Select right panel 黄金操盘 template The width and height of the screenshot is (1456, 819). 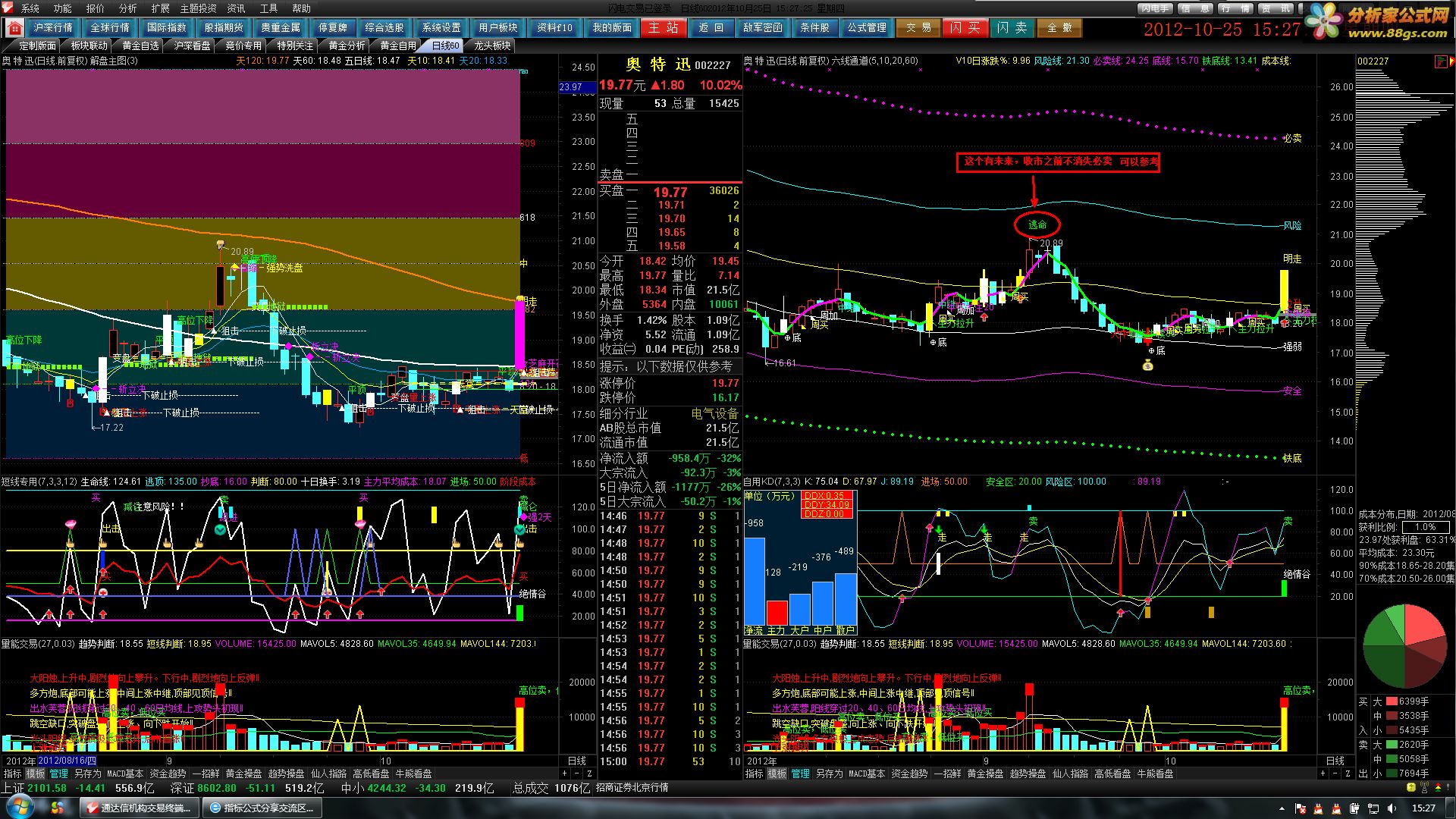tap(985, 773)
